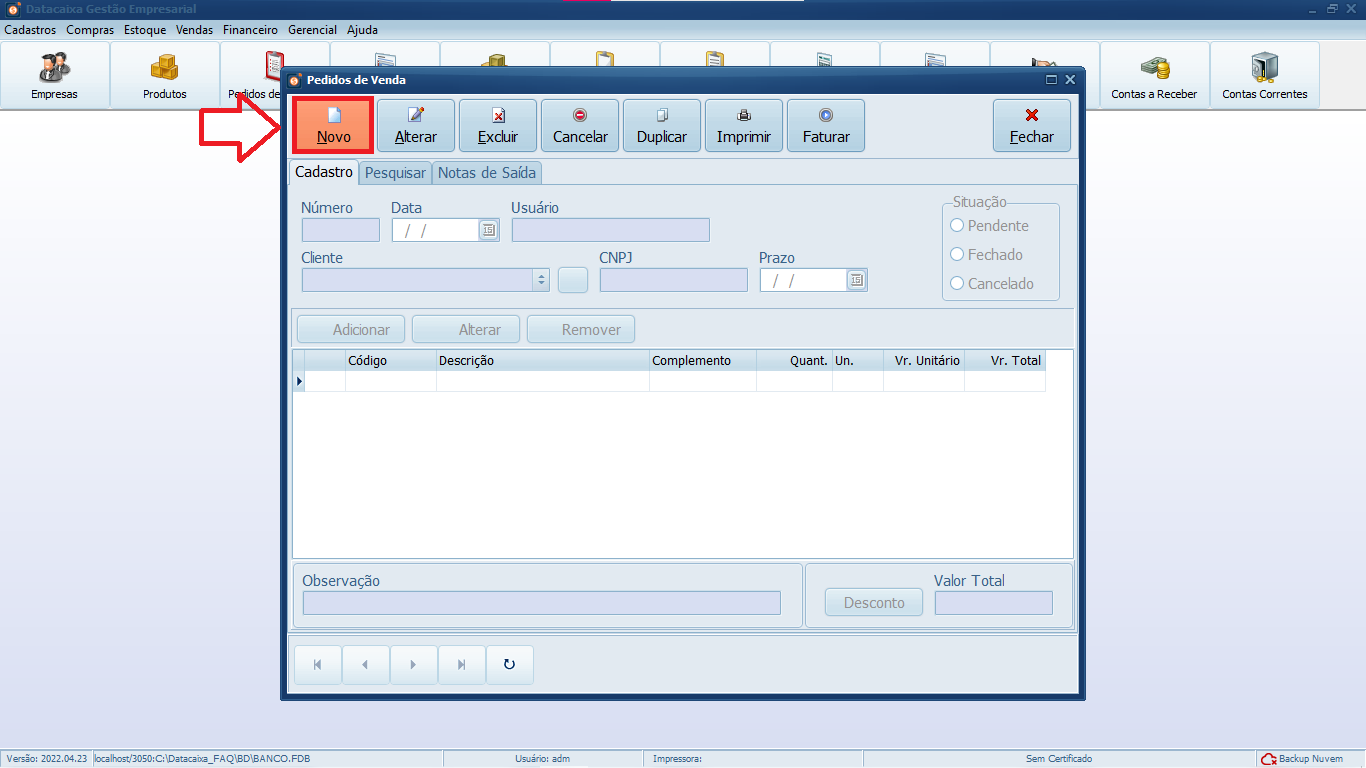Click the refresh navigation button
Image resolution: width=1366 pixels, height=768 pixels.
(509, 664)
